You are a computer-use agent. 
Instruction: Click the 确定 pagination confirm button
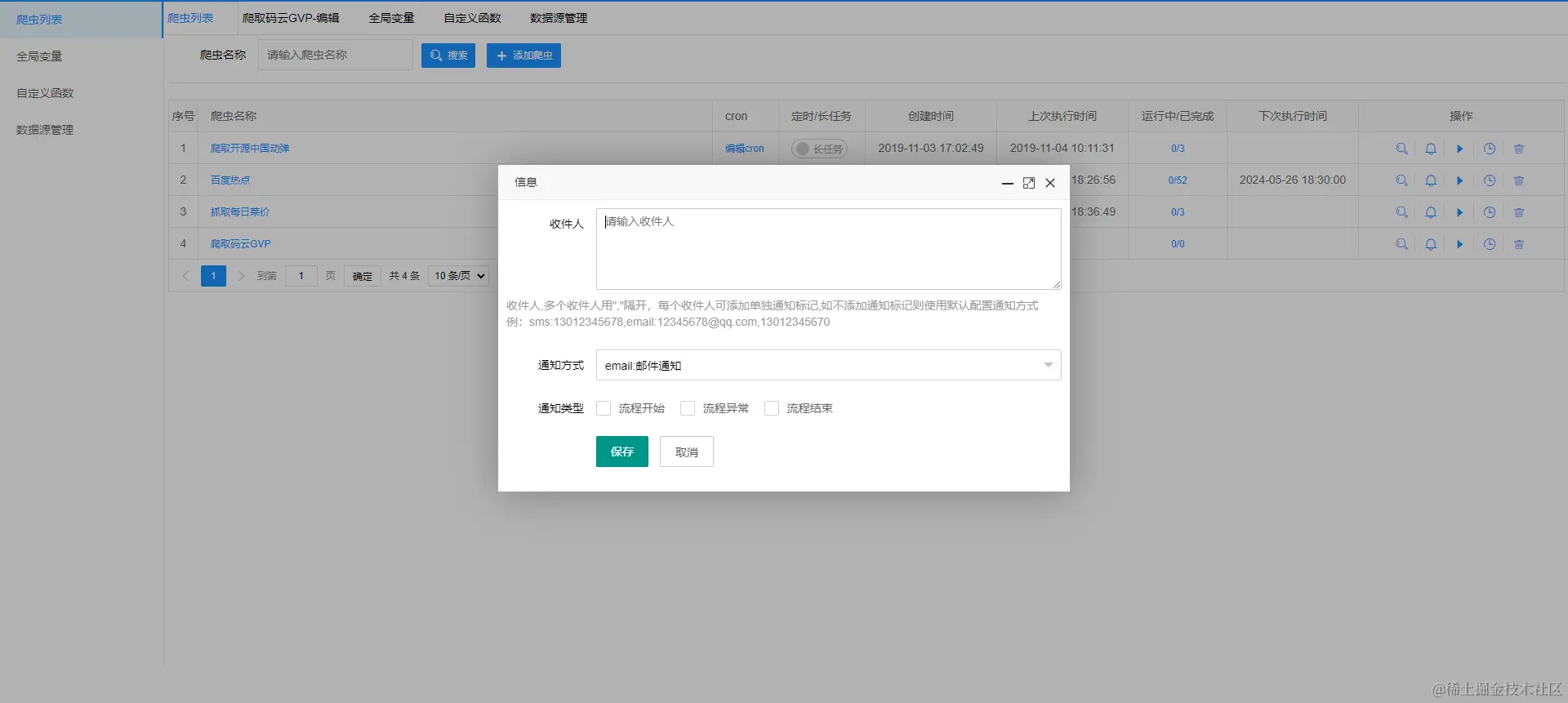pos(363,276)
